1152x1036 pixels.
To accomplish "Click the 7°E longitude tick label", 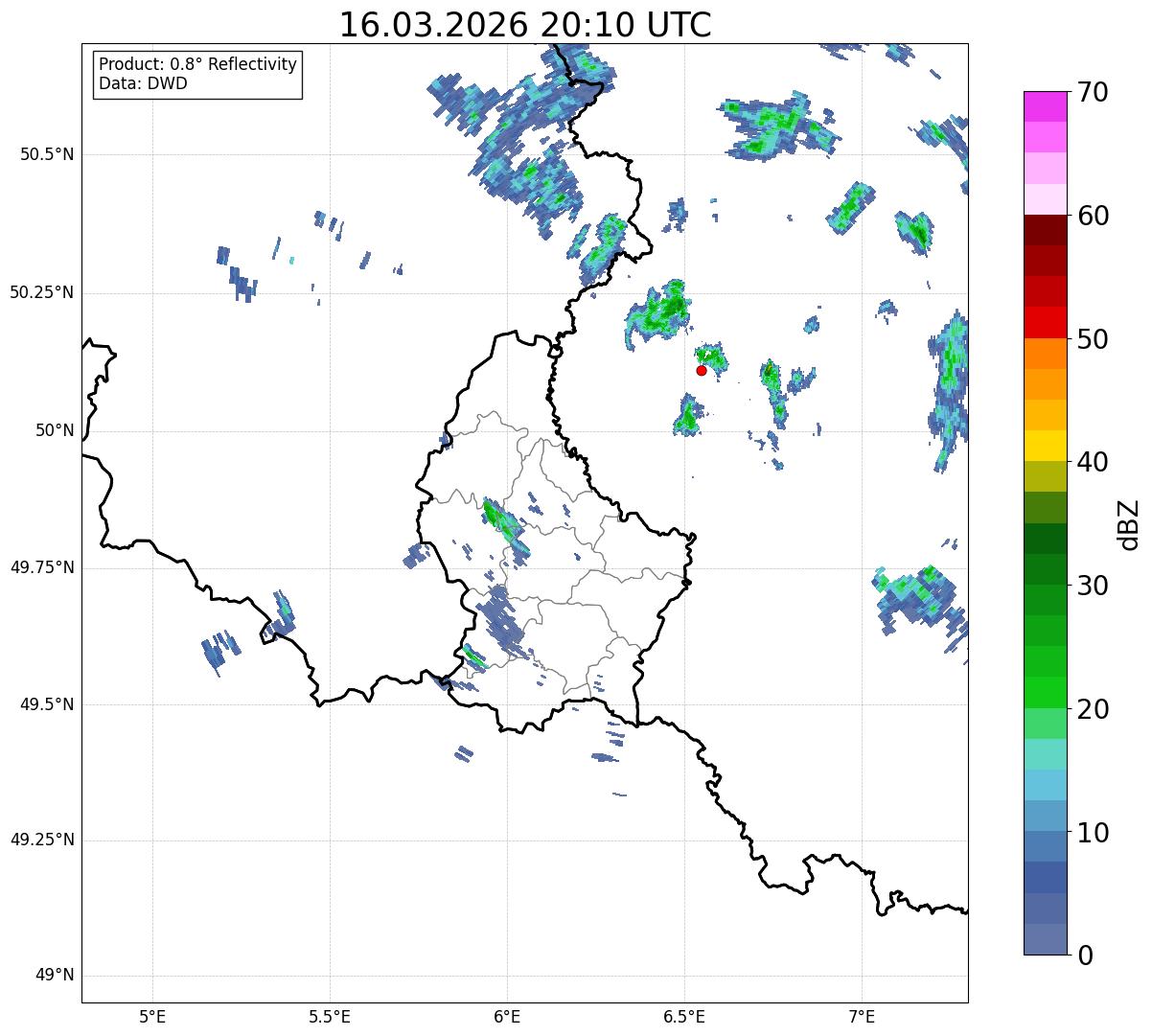I will pyautogui.click(x=862, y=1017).
